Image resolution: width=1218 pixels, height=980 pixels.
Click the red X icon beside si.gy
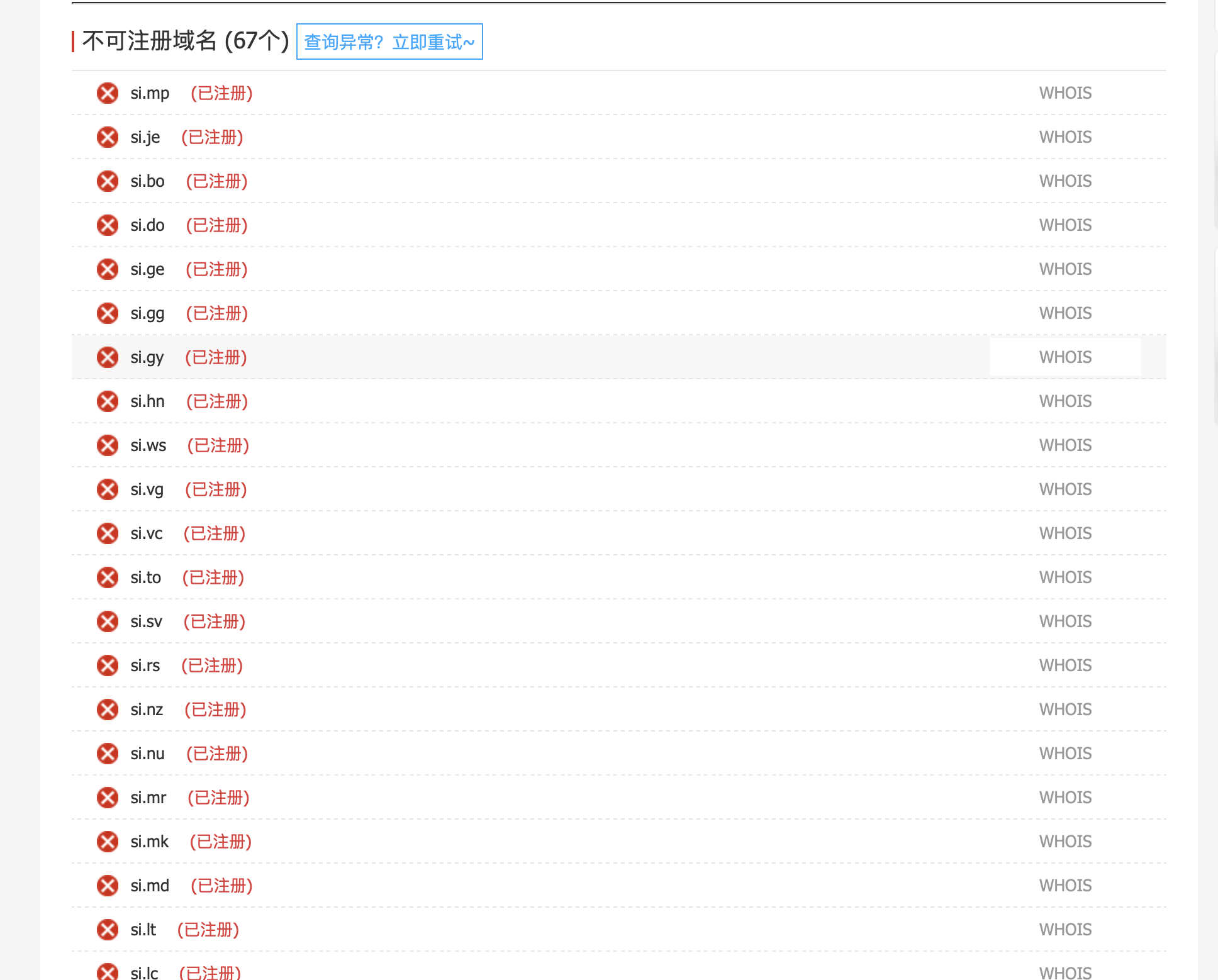tap(108, 357)
